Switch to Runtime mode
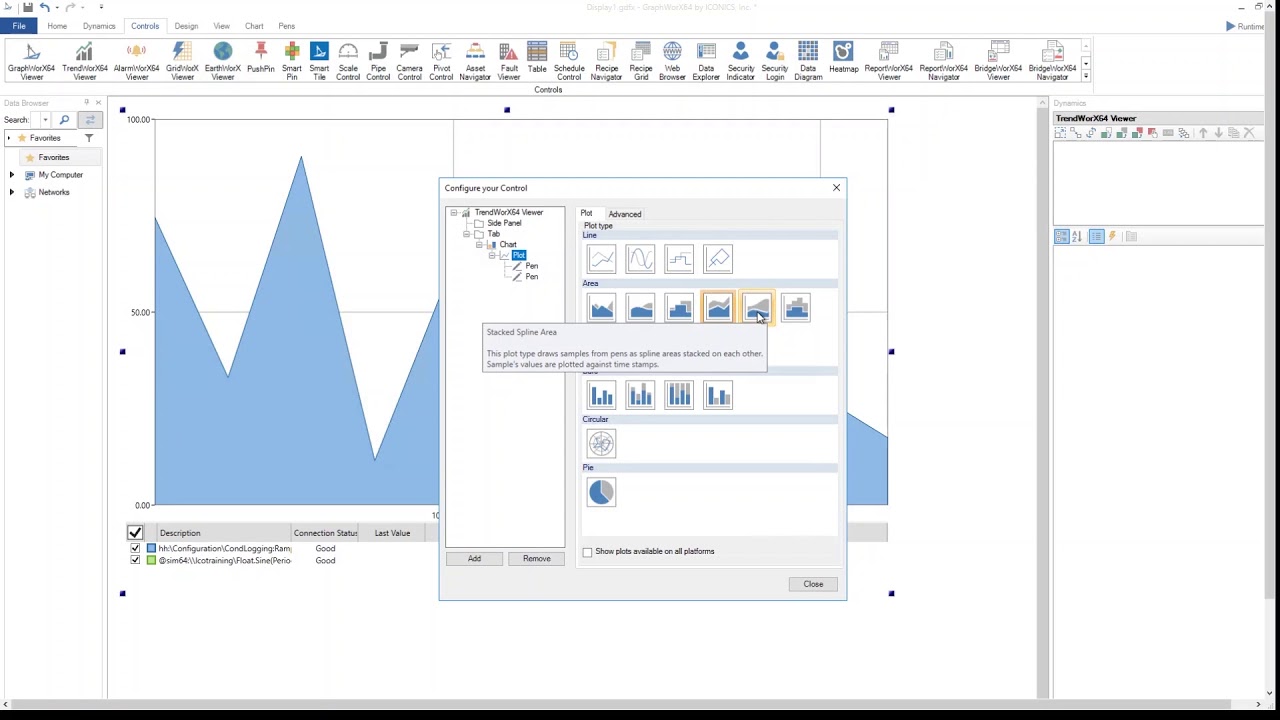Screen dimensions: 1280x720 coord(1246,26)
